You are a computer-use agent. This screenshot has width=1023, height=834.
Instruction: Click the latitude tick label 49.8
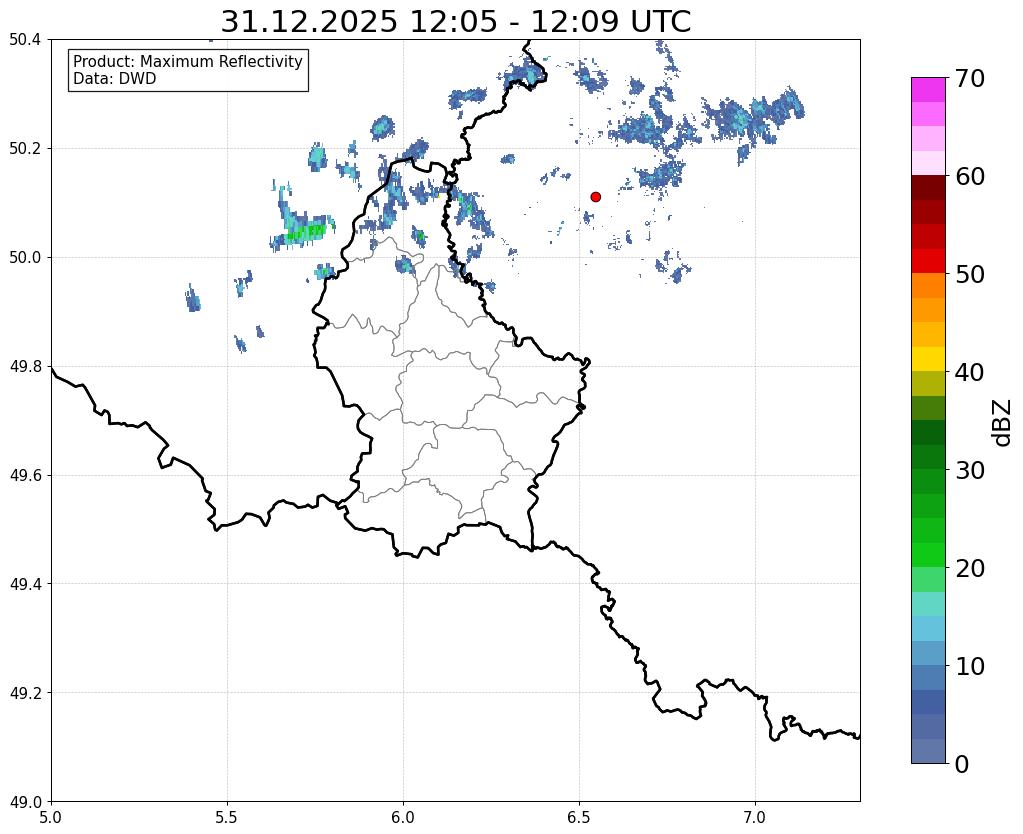point(25,367)
